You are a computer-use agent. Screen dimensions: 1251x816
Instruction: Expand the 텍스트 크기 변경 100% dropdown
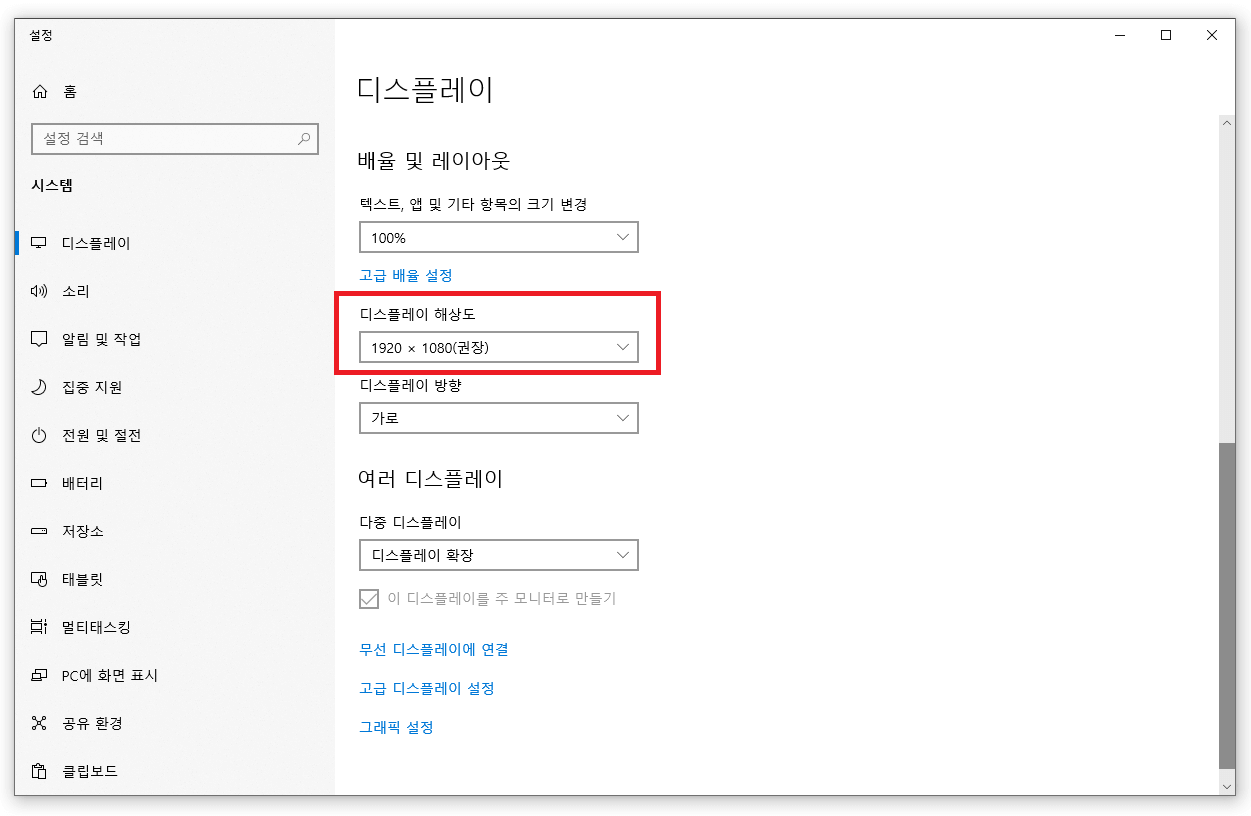498,237
